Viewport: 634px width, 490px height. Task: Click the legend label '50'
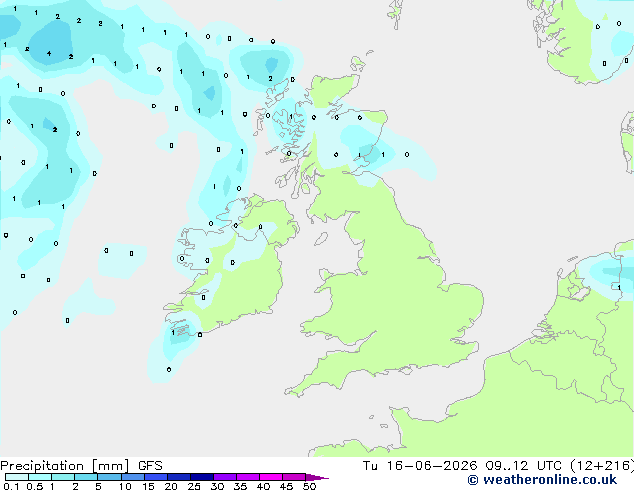tap(309, 486)
